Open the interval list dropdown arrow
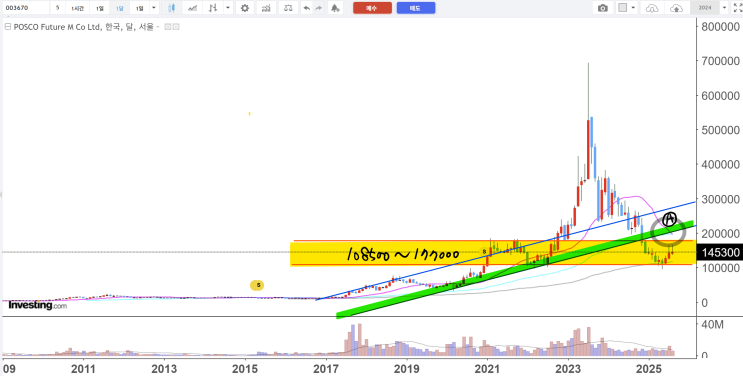743x376 pixels. tap(154, 8)
